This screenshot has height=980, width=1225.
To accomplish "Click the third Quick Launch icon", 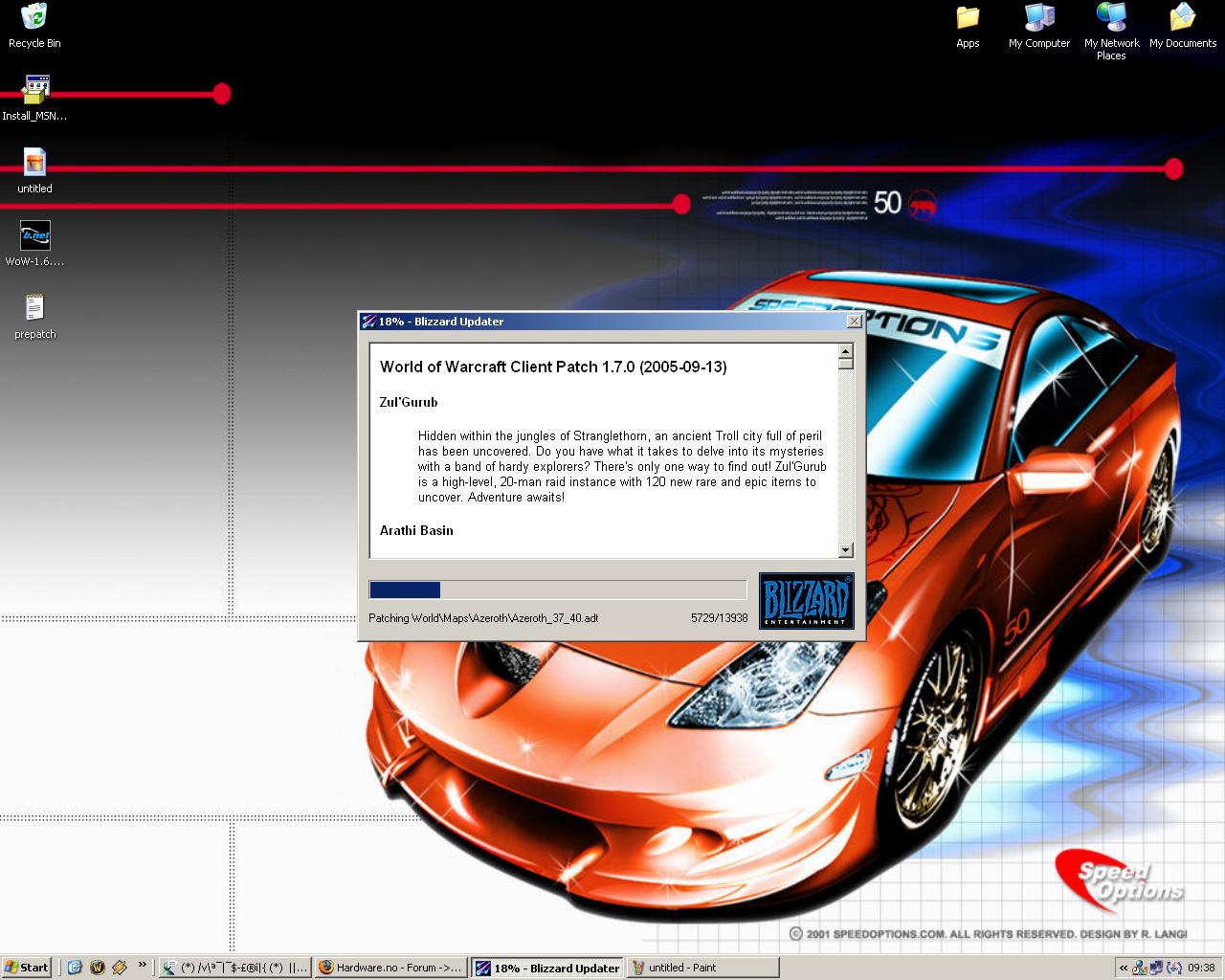I will pos(119,968).
